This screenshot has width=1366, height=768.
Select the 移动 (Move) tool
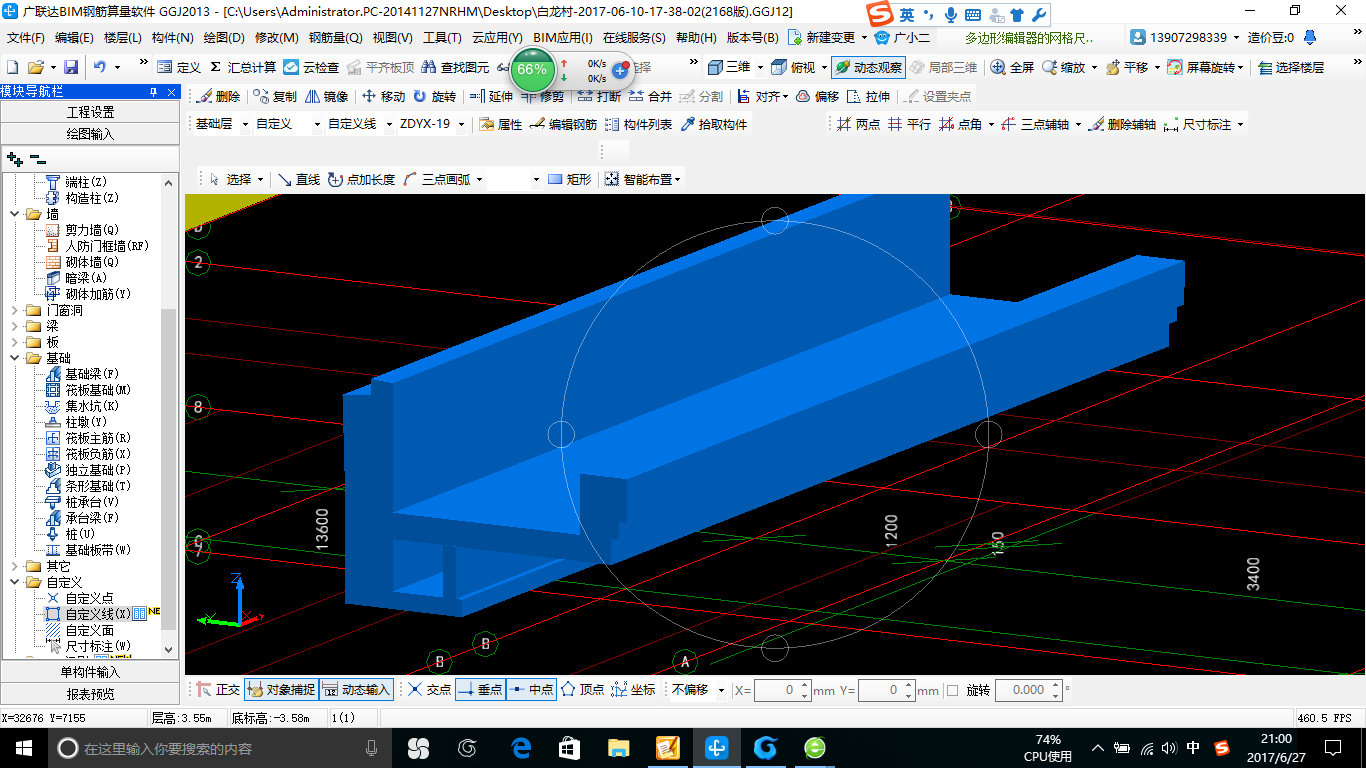383,97
